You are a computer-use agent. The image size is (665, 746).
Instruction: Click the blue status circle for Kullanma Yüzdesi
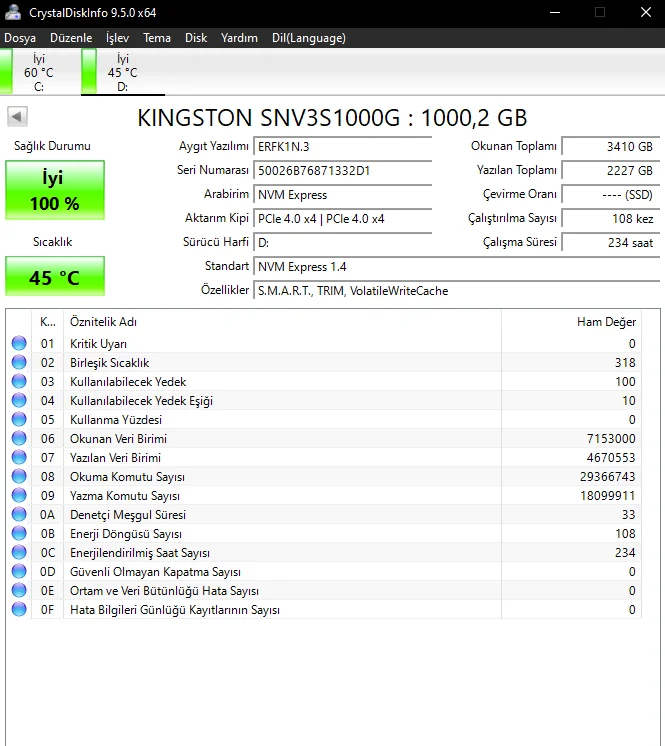click(19, 419)
